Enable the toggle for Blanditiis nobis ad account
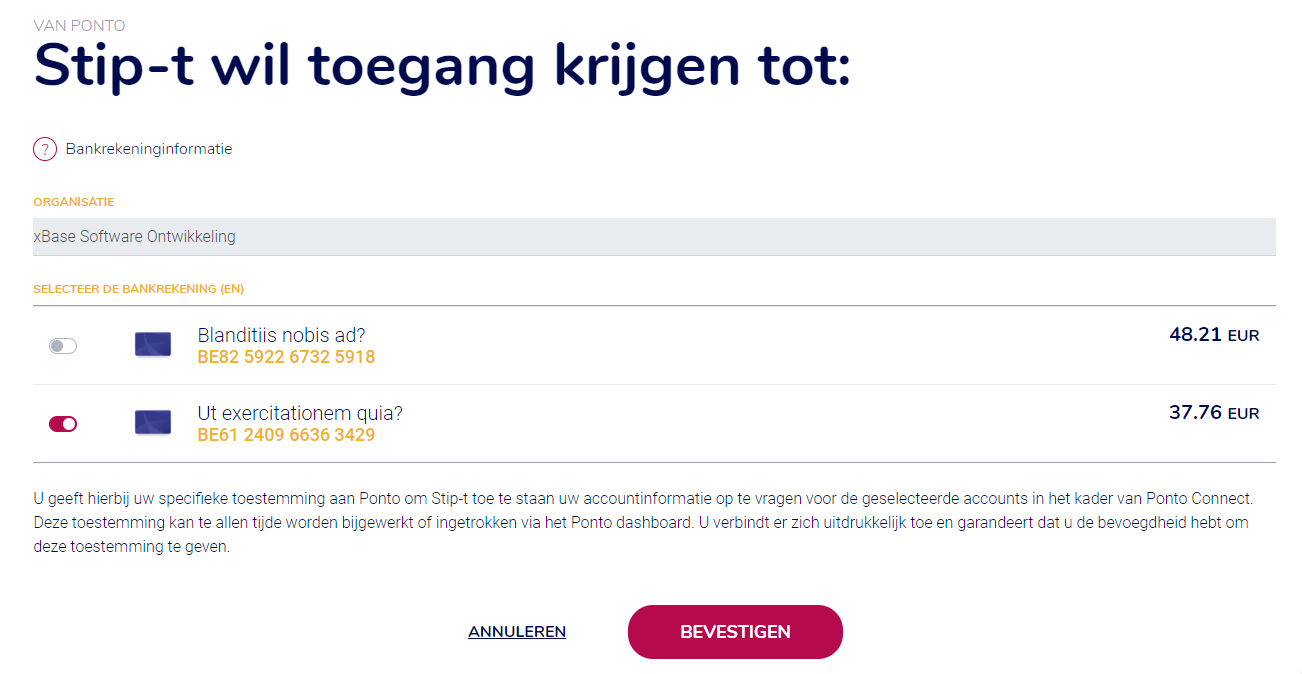 [x=63, y=344]
